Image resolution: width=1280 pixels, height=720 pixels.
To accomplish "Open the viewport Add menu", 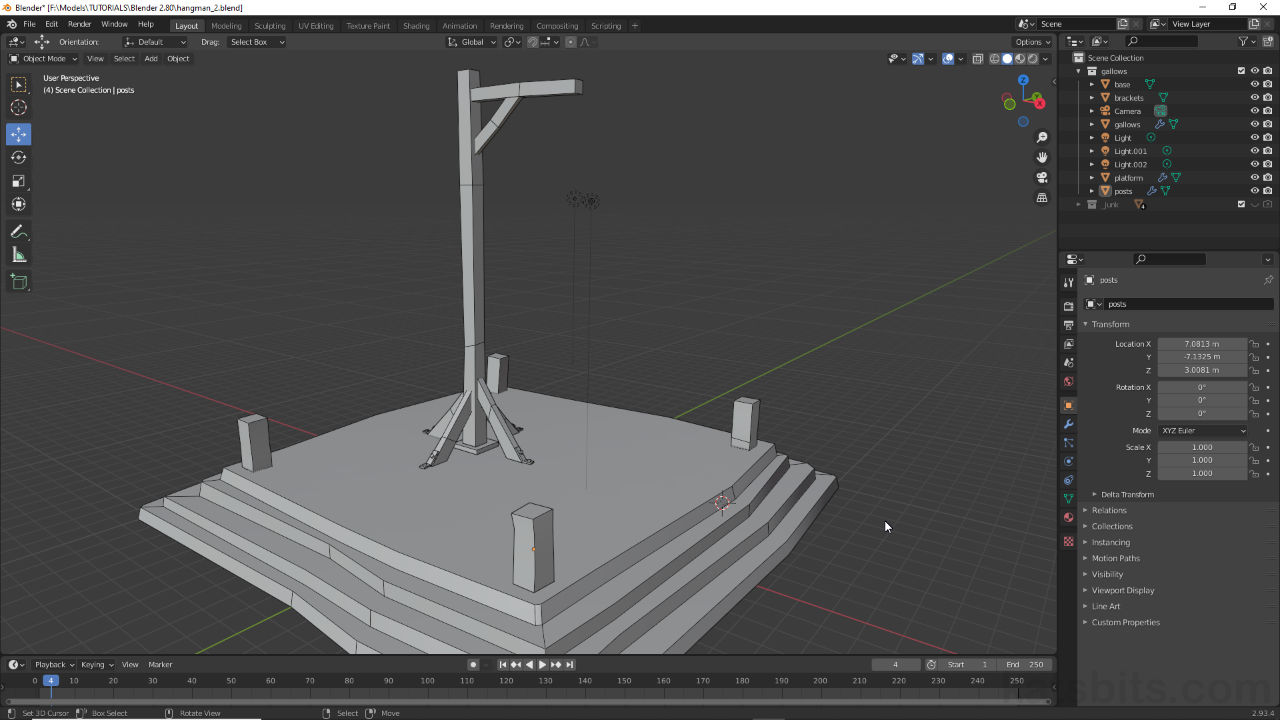I will (x=151, y=59).
